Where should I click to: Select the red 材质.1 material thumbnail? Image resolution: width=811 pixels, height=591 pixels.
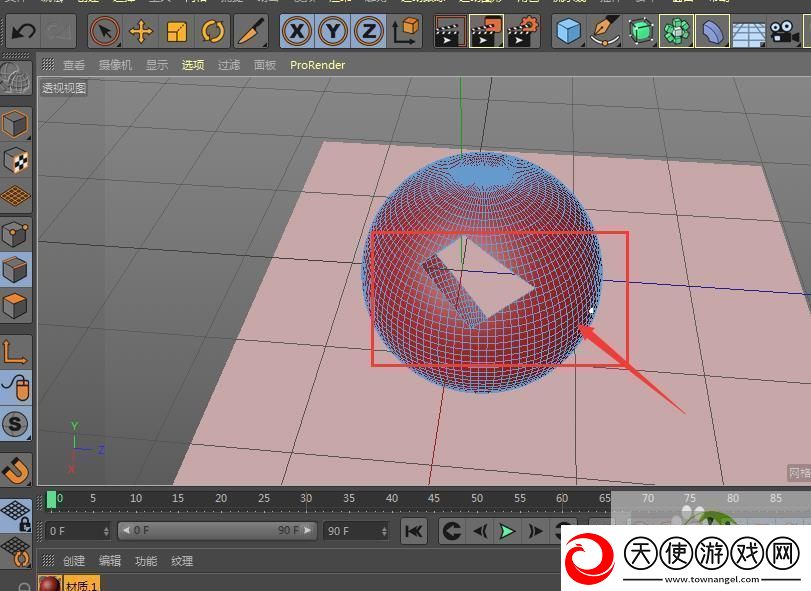(x=50, y=584)
